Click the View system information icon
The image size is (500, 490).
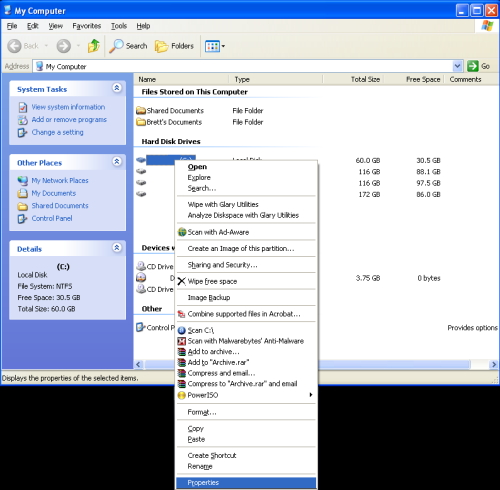tap(23, 107)
